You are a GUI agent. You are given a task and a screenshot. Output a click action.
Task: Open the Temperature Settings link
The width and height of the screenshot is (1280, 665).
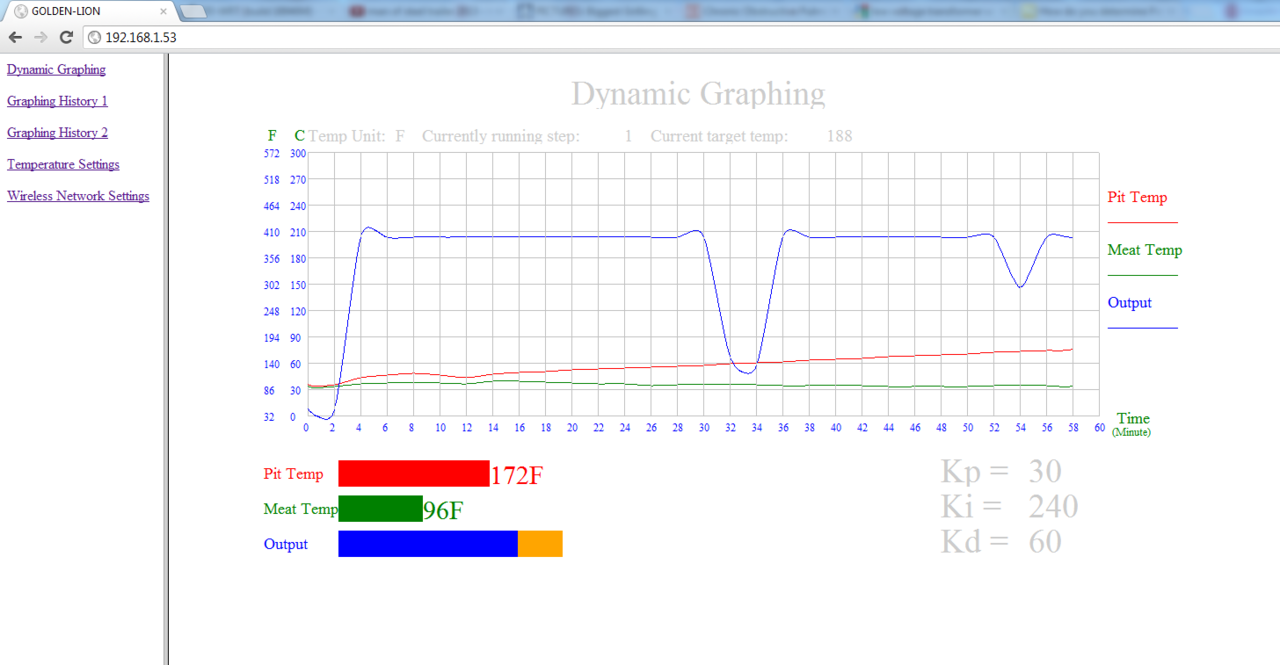[63, 165]
